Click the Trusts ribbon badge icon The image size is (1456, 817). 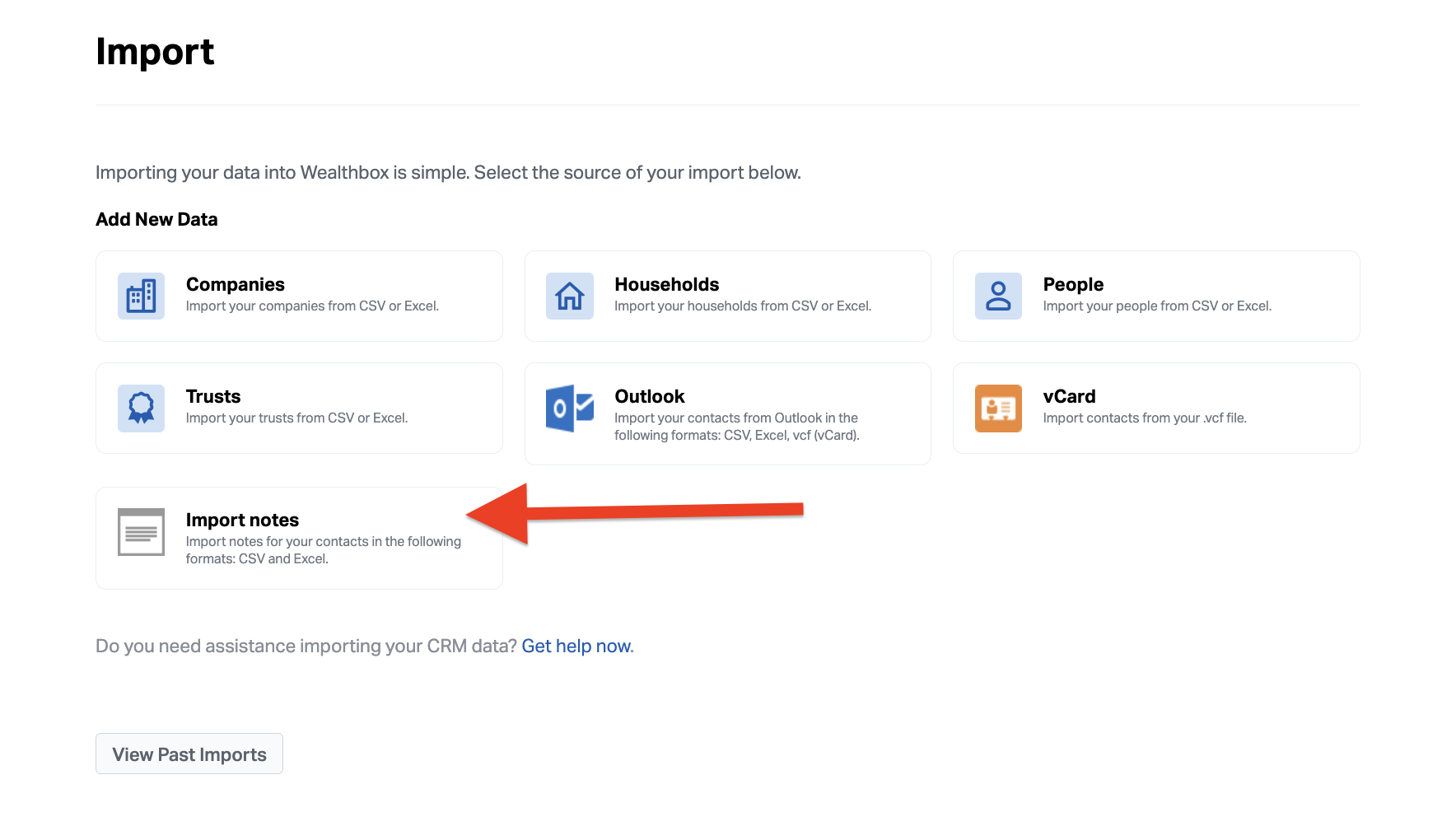tap(141, 408)
